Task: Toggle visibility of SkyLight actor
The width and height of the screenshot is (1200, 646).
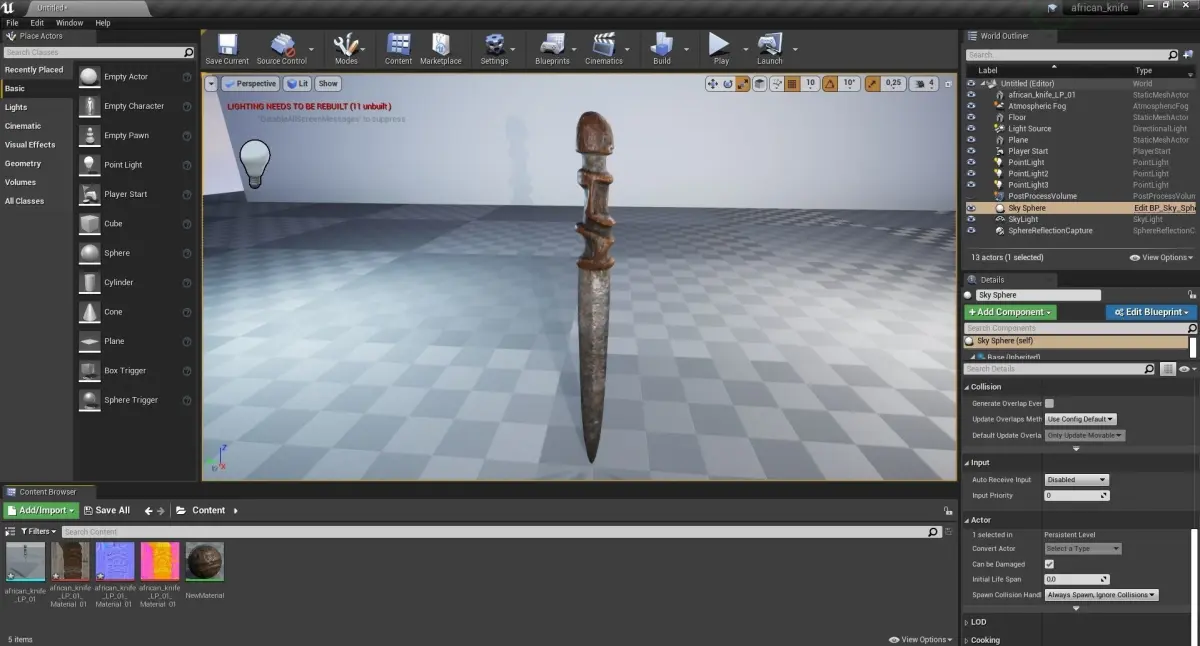Action: coord(971,219)
